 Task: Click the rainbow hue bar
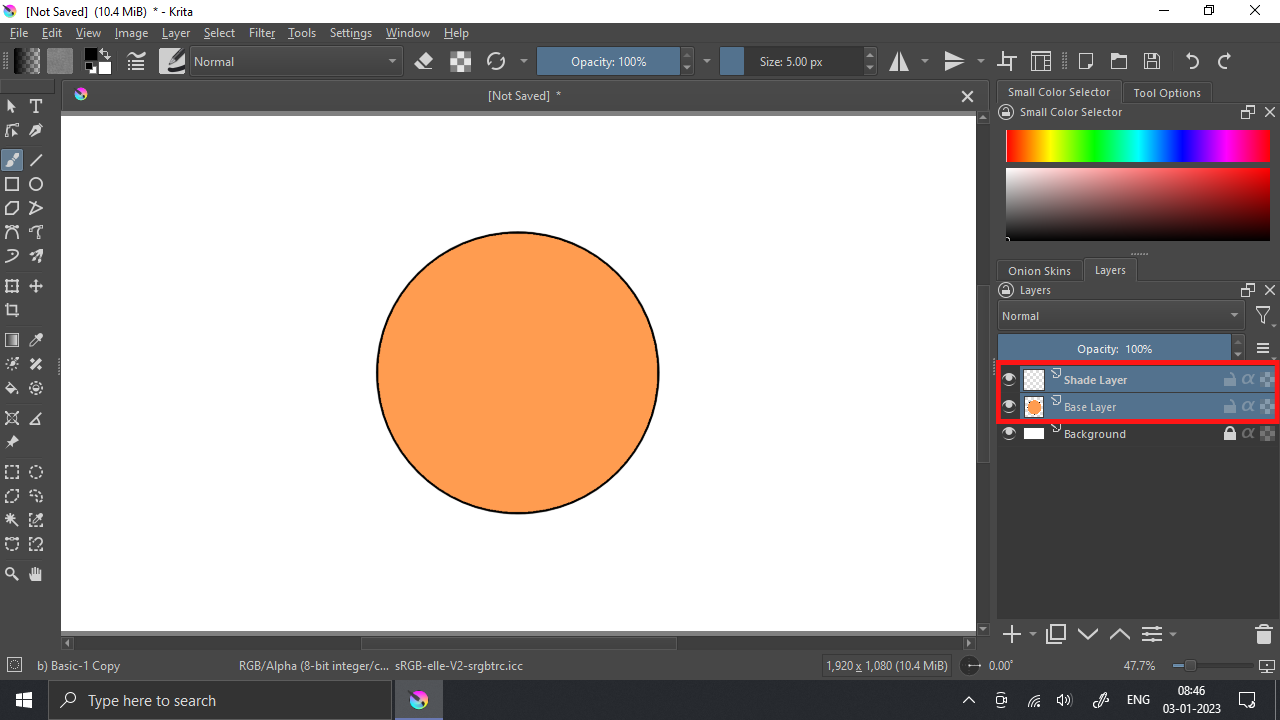click(x=1138, y=146)
